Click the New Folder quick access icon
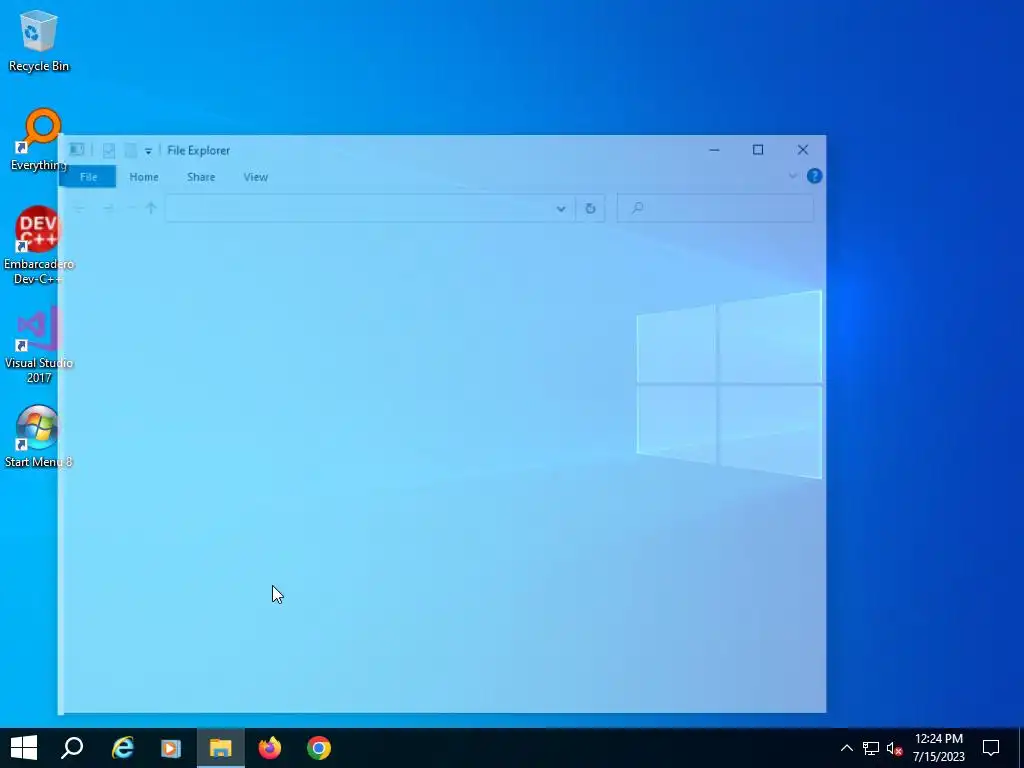1024x768 pixels. (x=130, y=150)
